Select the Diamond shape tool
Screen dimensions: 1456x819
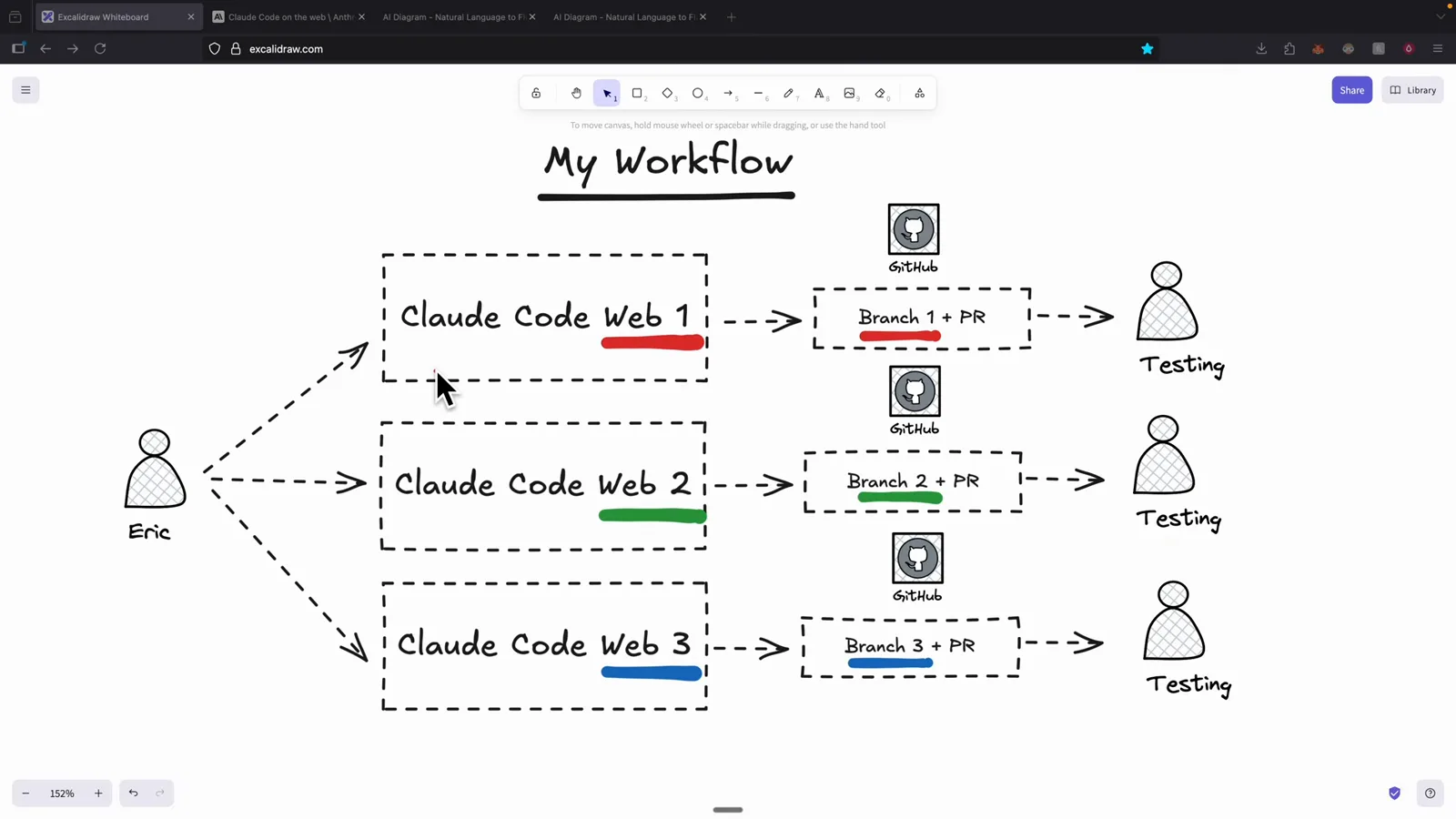point(667,94)
